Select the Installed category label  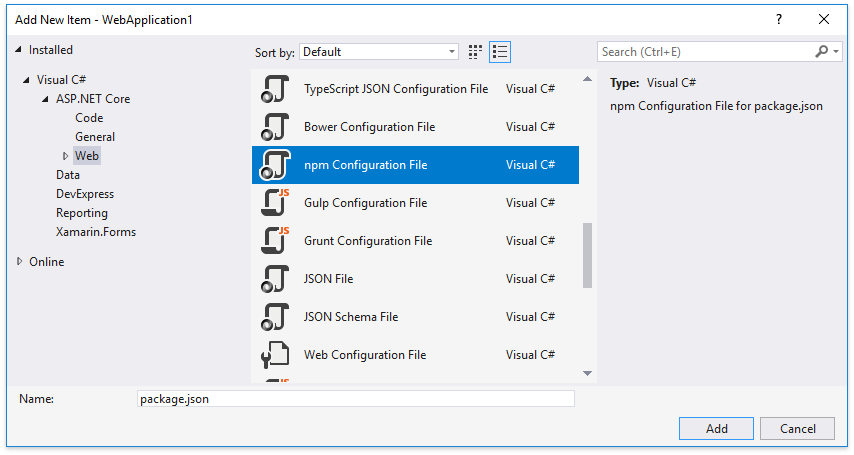(x=51, y=50)
